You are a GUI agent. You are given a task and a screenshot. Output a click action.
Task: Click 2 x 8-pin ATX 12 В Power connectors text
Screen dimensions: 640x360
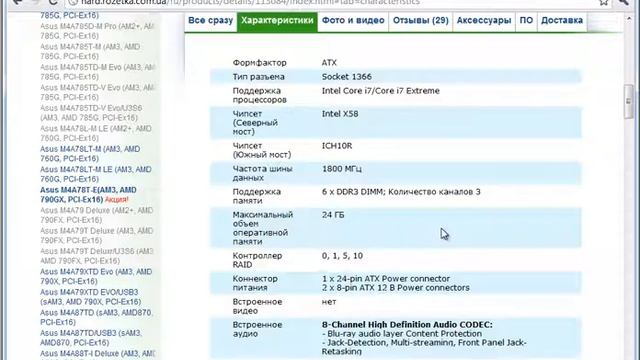(396, 288)
